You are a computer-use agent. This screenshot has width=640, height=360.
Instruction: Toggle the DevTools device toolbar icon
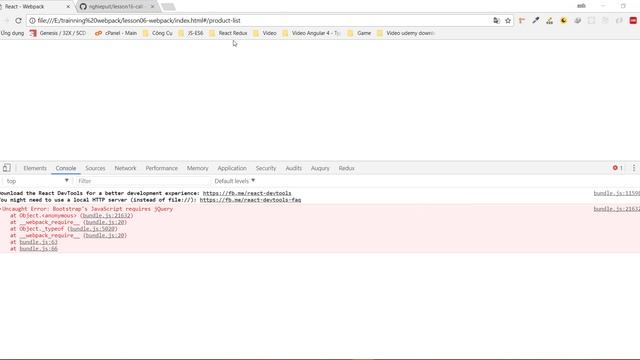(x=7, y=168)
